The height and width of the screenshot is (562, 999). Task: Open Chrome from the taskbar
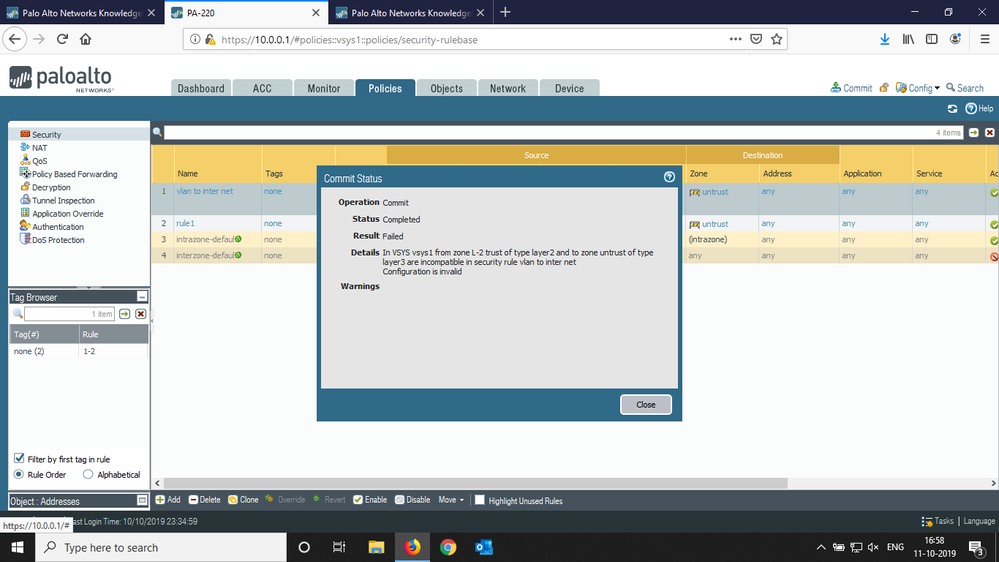[x=448, y=547]
